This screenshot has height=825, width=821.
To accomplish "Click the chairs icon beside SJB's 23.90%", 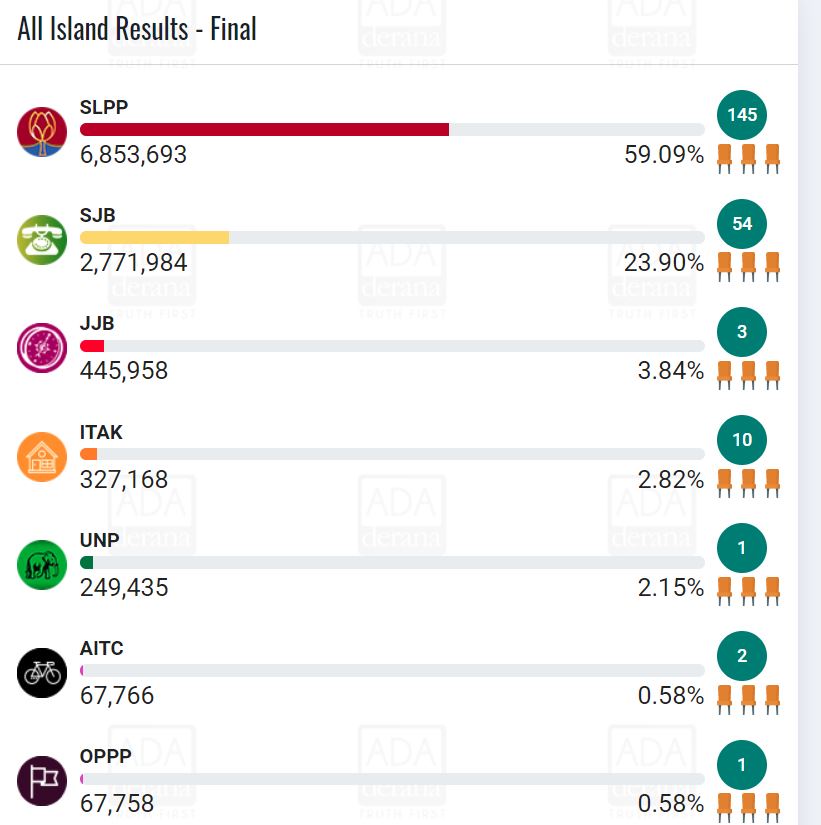I will point(748,266).
